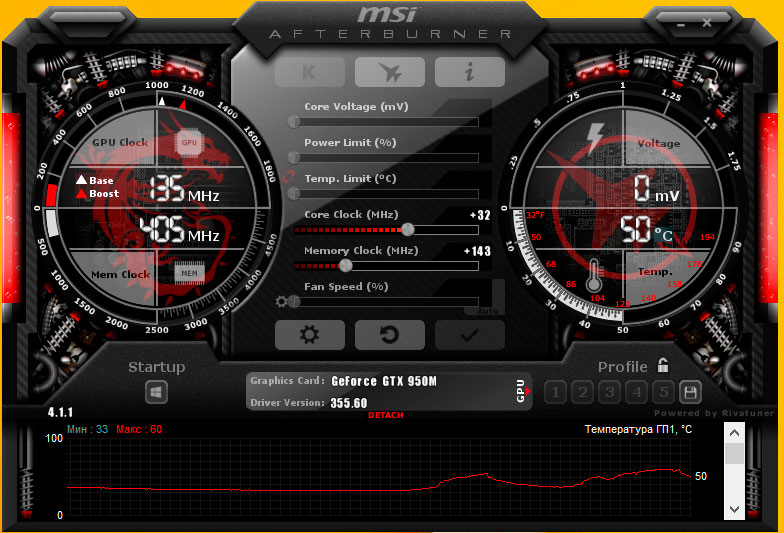Click the monitor graph scroll down arrow
784x533 pixels.
tap(734, 509)
